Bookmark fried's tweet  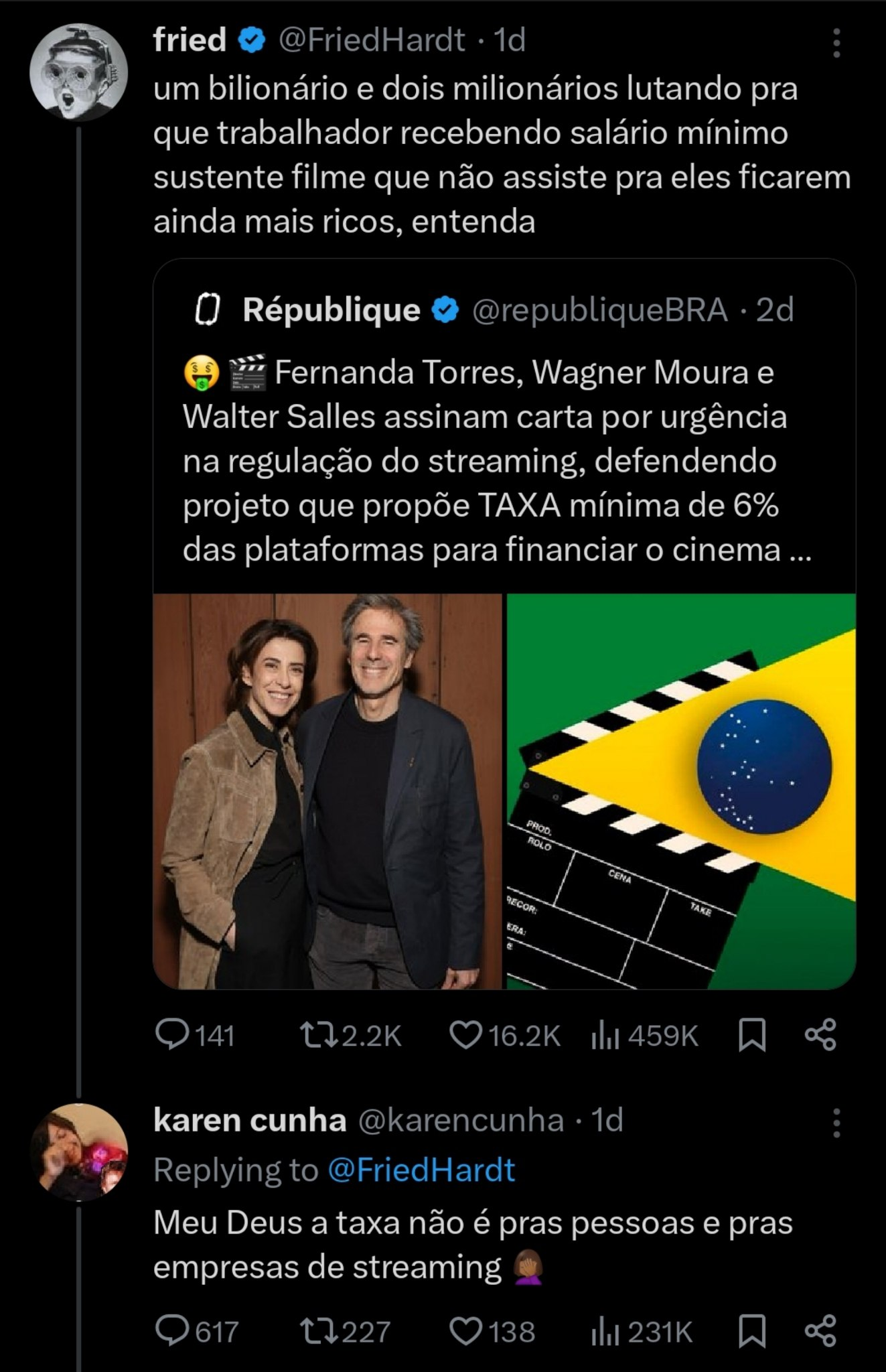coord(751,1035)
